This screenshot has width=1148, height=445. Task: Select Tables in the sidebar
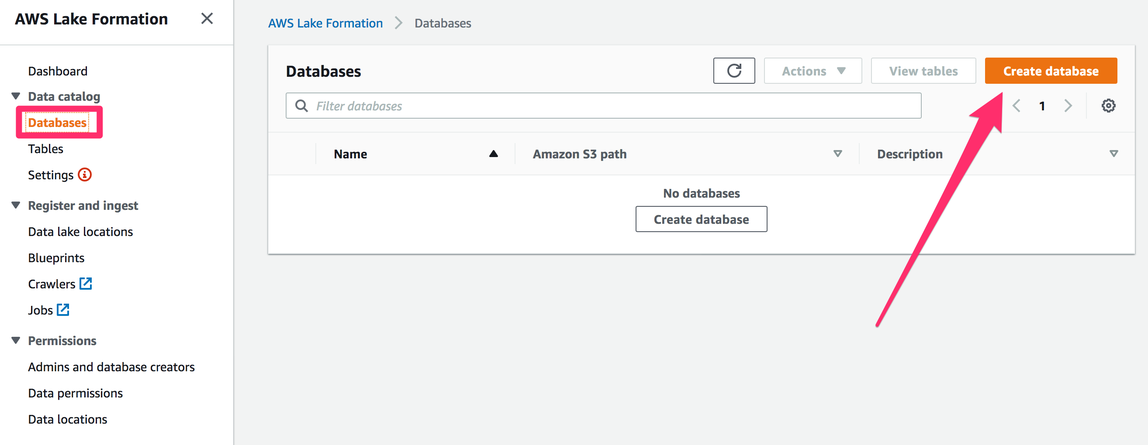point(46,149)
